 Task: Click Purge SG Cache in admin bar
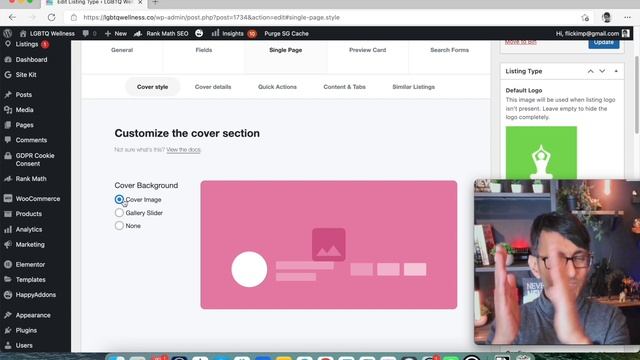tap(286, 33)
